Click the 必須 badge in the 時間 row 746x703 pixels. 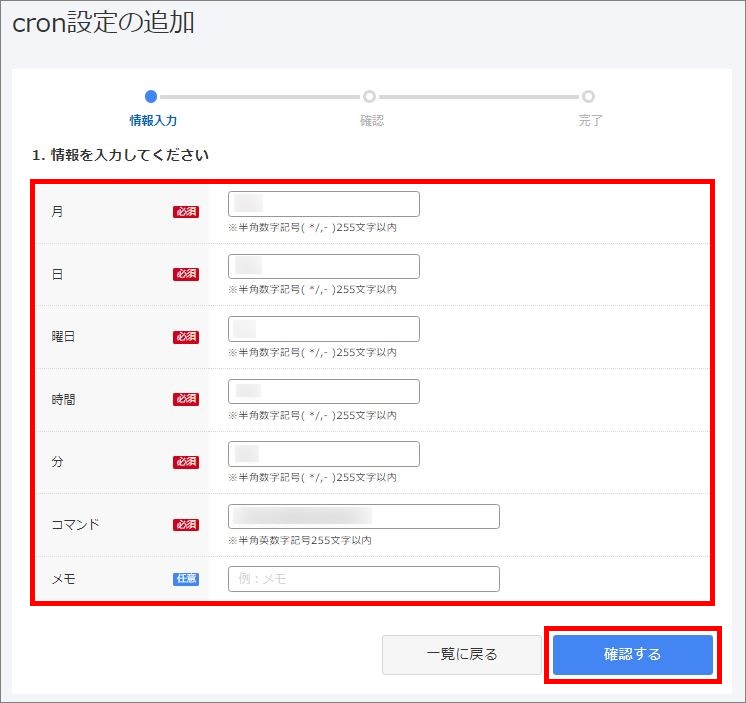pyautogui.click(x=186, y=399)
